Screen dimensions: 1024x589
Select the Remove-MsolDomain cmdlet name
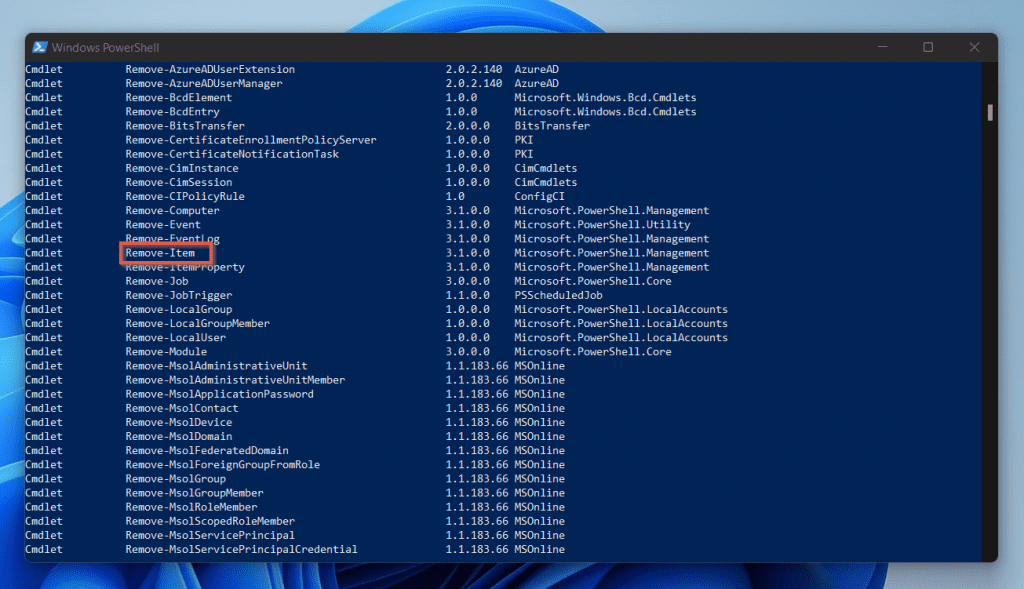point(179,437)
